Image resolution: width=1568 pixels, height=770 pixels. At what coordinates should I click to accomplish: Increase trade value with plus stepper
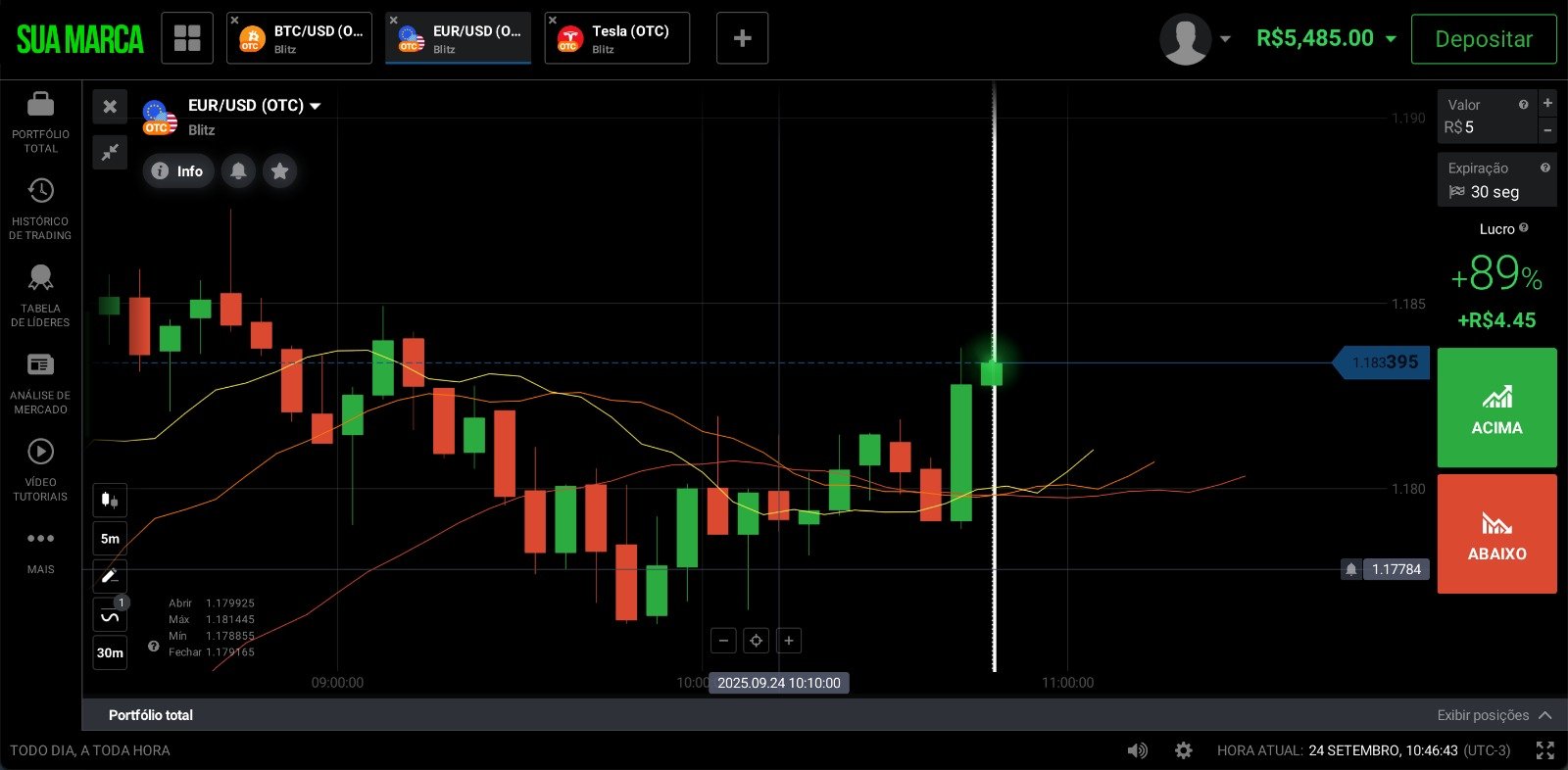click(1547, 103)
